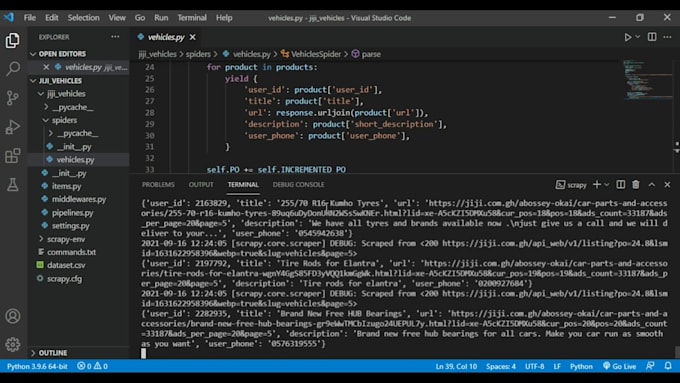This screenshot has height=383, width=680.
Task: Show errors and warnings count
Action: point(92,366)
